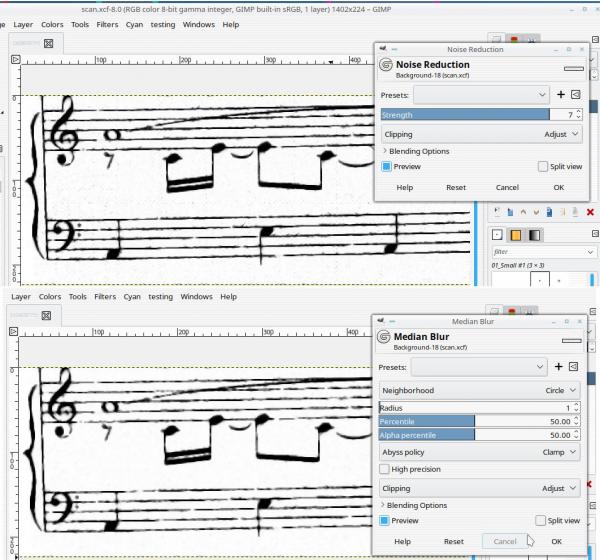Open the manage presets icon in Median Blur
This screenshot has height=560, width=600.
(x=573, y=367)
